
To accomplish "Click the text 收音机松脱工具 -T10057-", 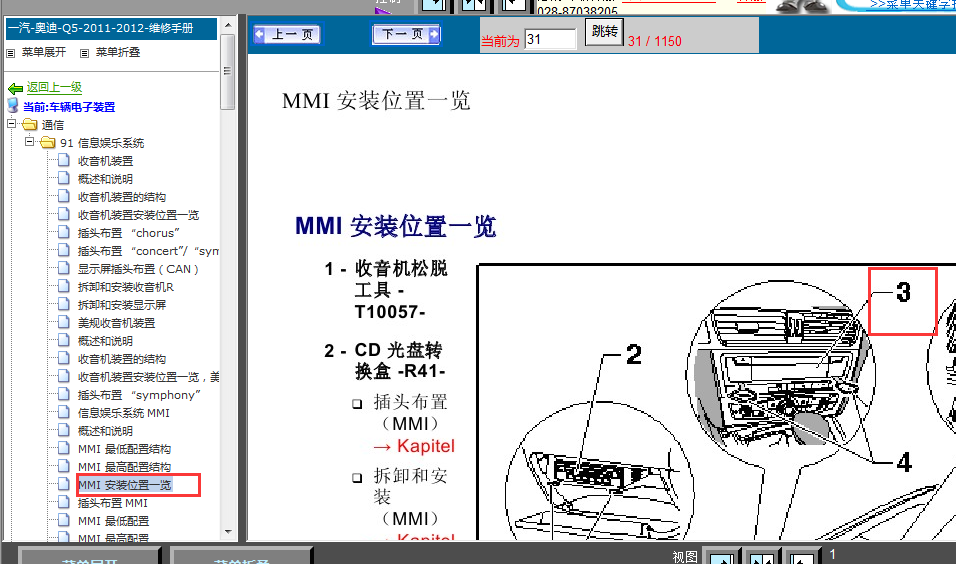I will point(401,290).
